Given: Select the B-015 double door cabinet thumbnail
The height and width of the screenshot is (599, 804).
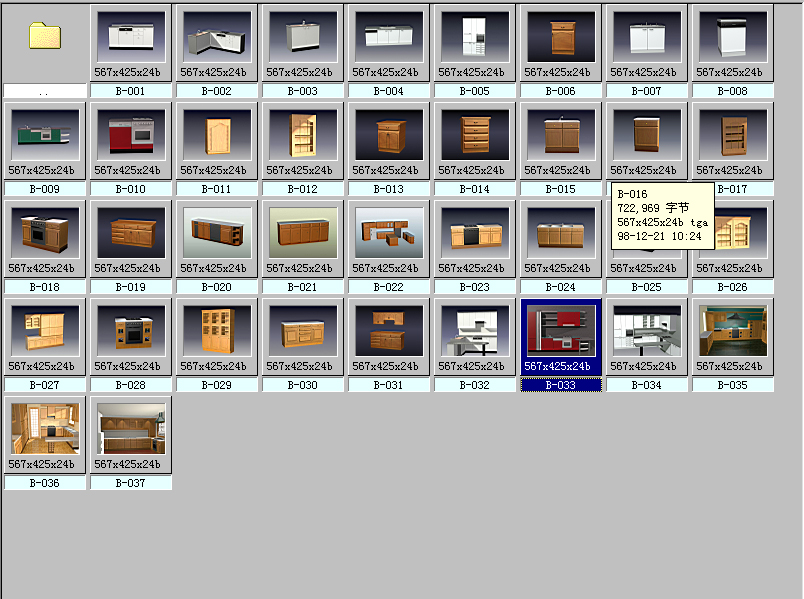Looking at the screenshot, I should pyautogui.click(x=561, y=135).
